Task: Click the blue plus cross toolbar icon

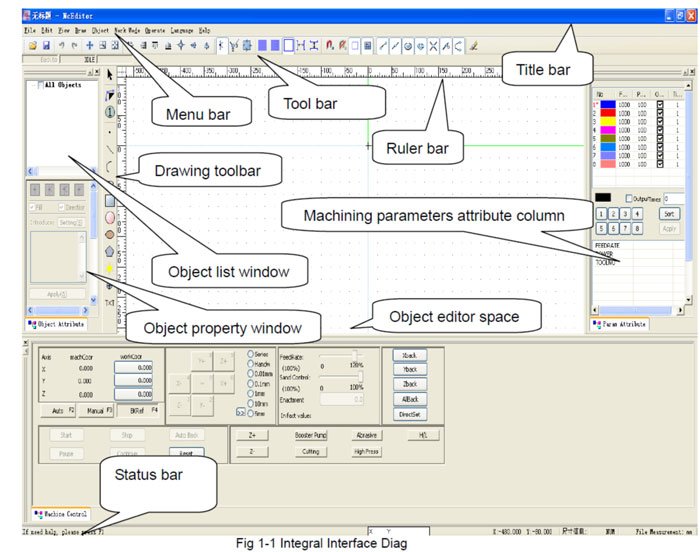Action: coord(90,46)
